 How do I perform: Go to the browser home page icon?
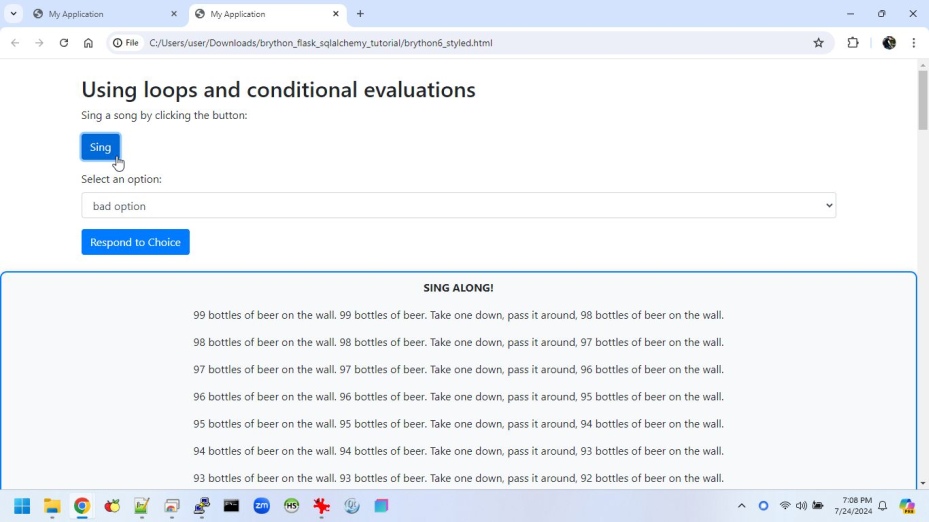coord(88,43)
